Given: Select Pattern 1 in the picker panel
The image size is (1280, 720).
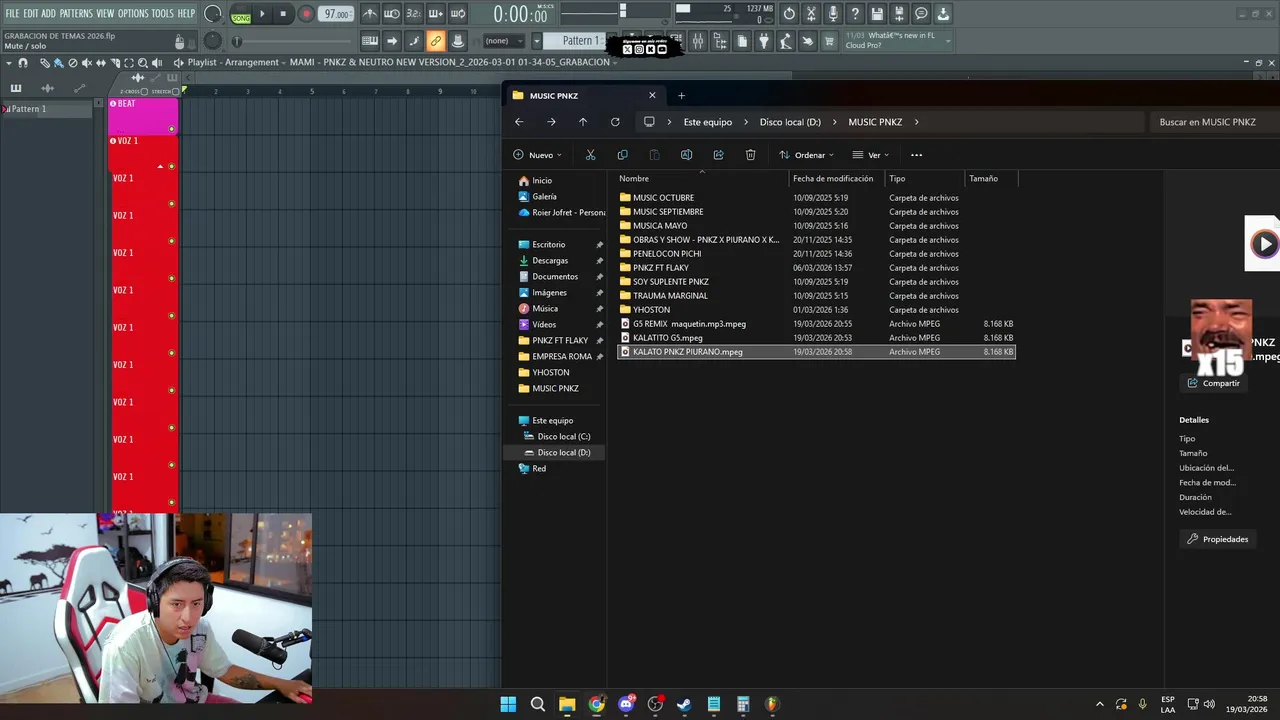Looking at the screenshot, I should [48, 109].
